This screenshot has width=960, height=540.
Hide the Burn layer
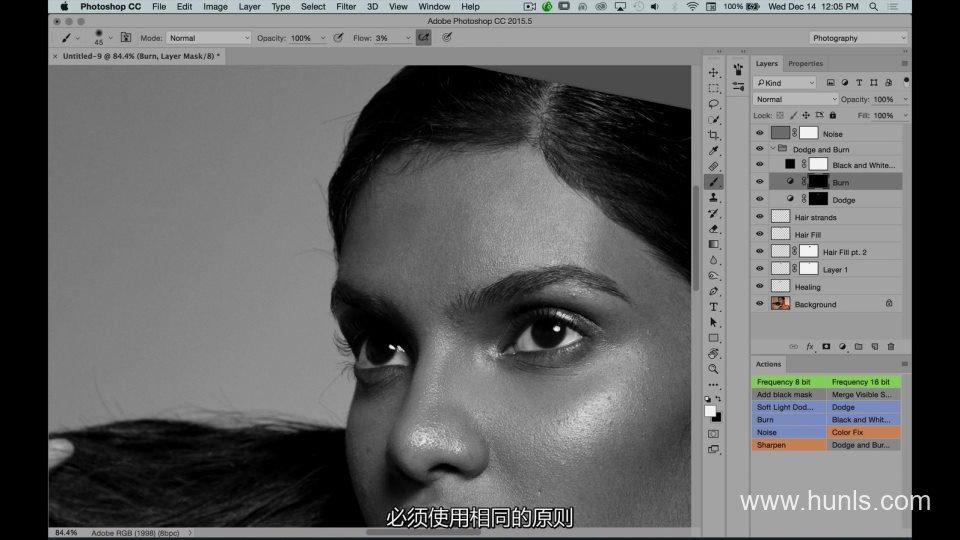coord(760,182)
